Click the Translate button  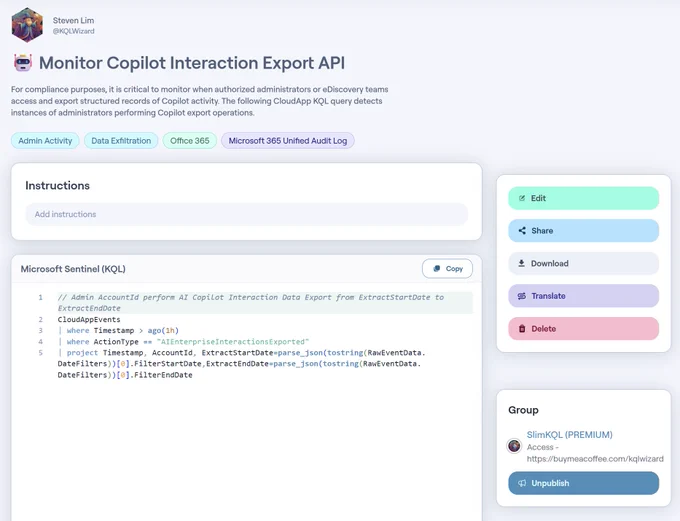point(583,296)
